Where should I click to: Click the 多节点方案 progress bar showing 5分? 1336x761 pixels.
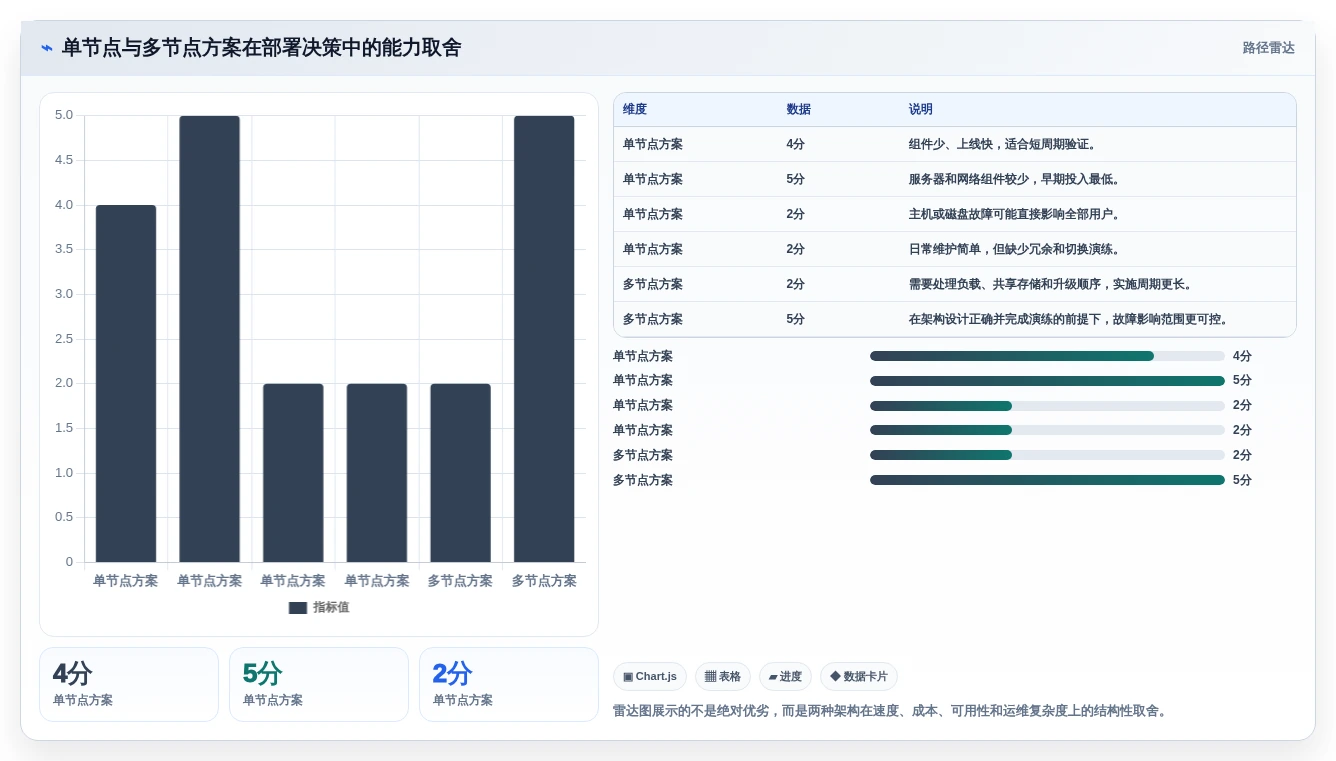1047,481
